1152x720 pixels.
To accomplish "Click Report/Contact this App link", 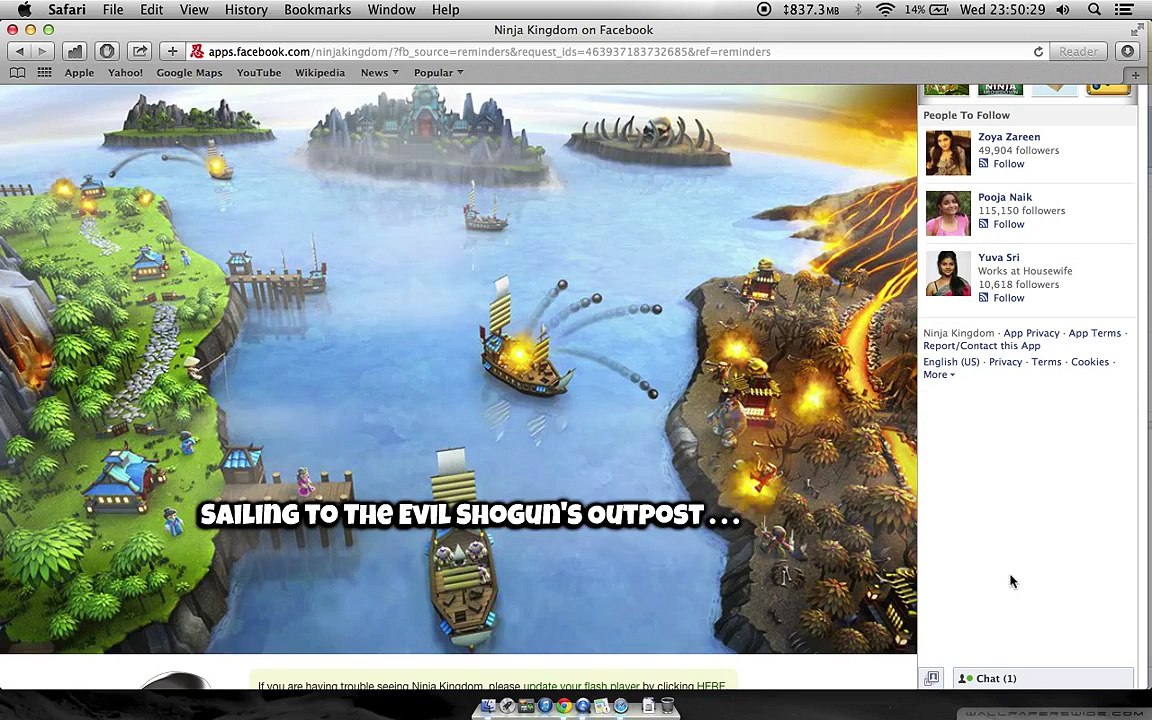I will tap(982, 345).
